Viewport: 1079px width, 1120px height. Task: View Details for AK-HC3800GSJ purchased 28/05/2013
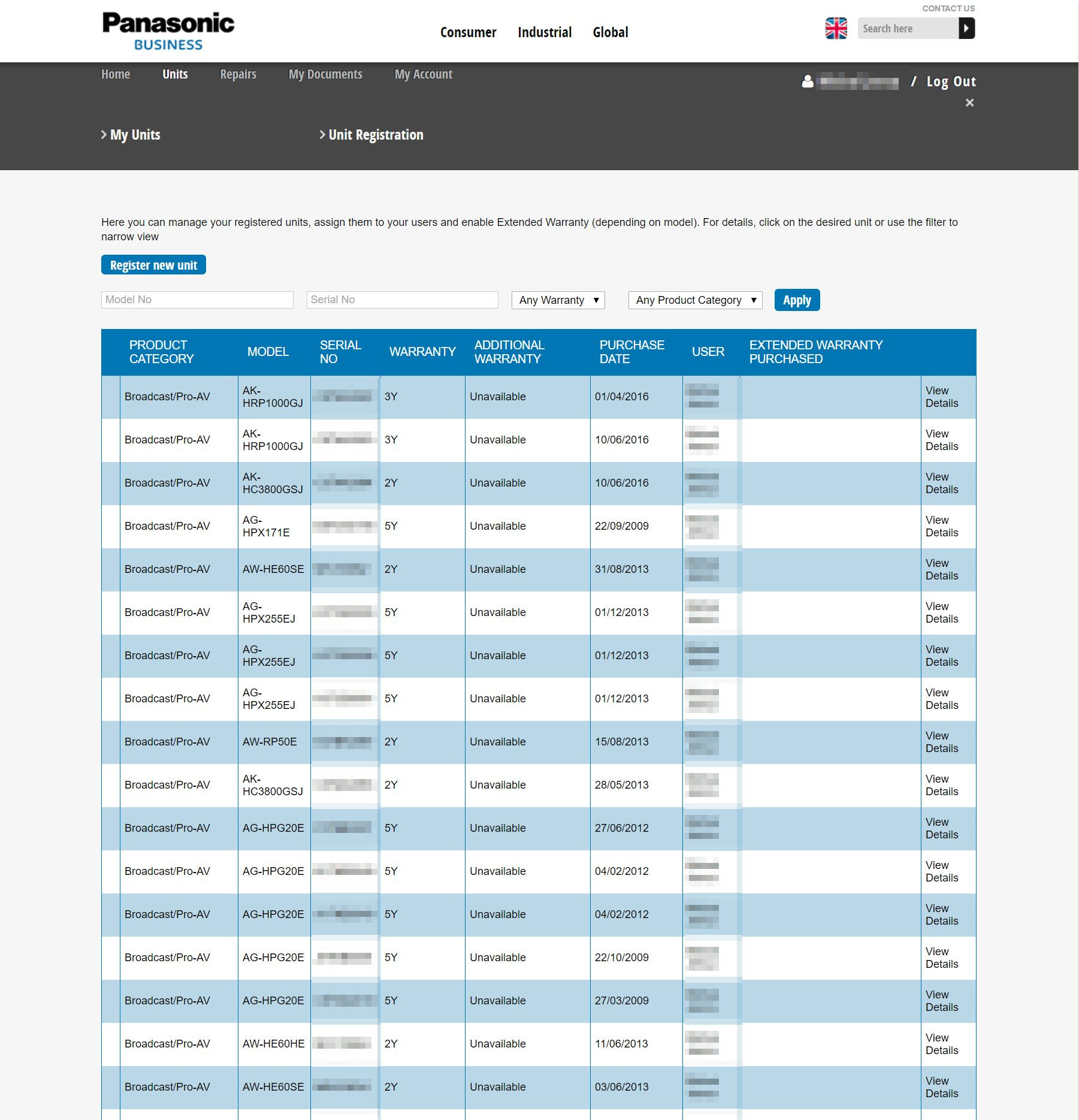pos(942,785)
